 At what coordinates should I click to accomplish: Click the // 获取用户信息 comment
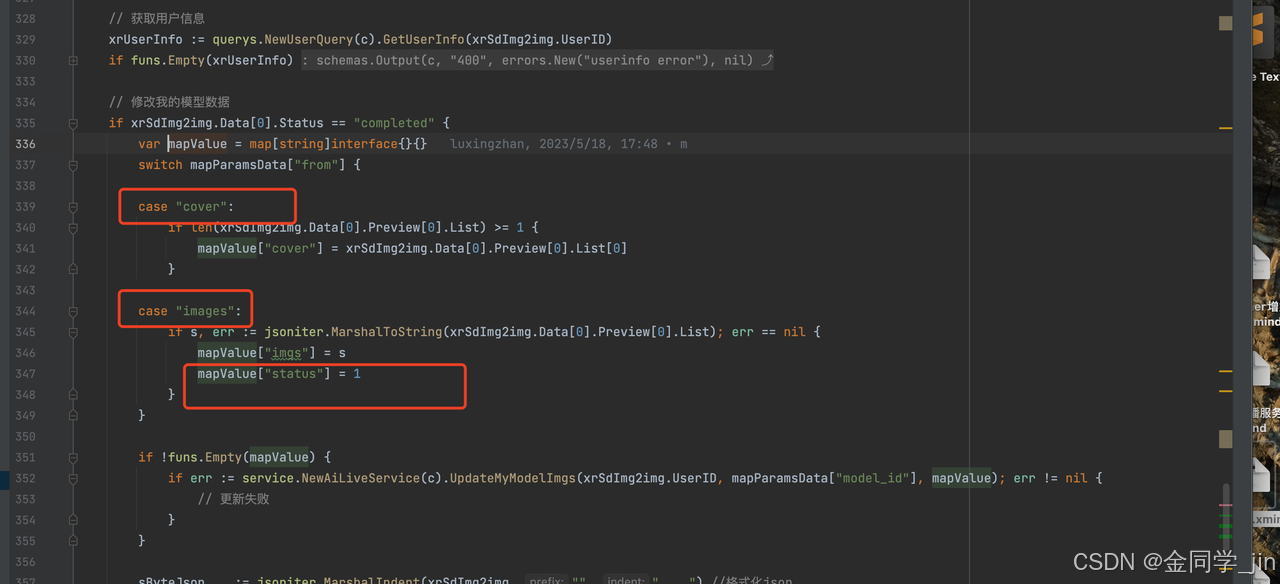pos(157,18)
